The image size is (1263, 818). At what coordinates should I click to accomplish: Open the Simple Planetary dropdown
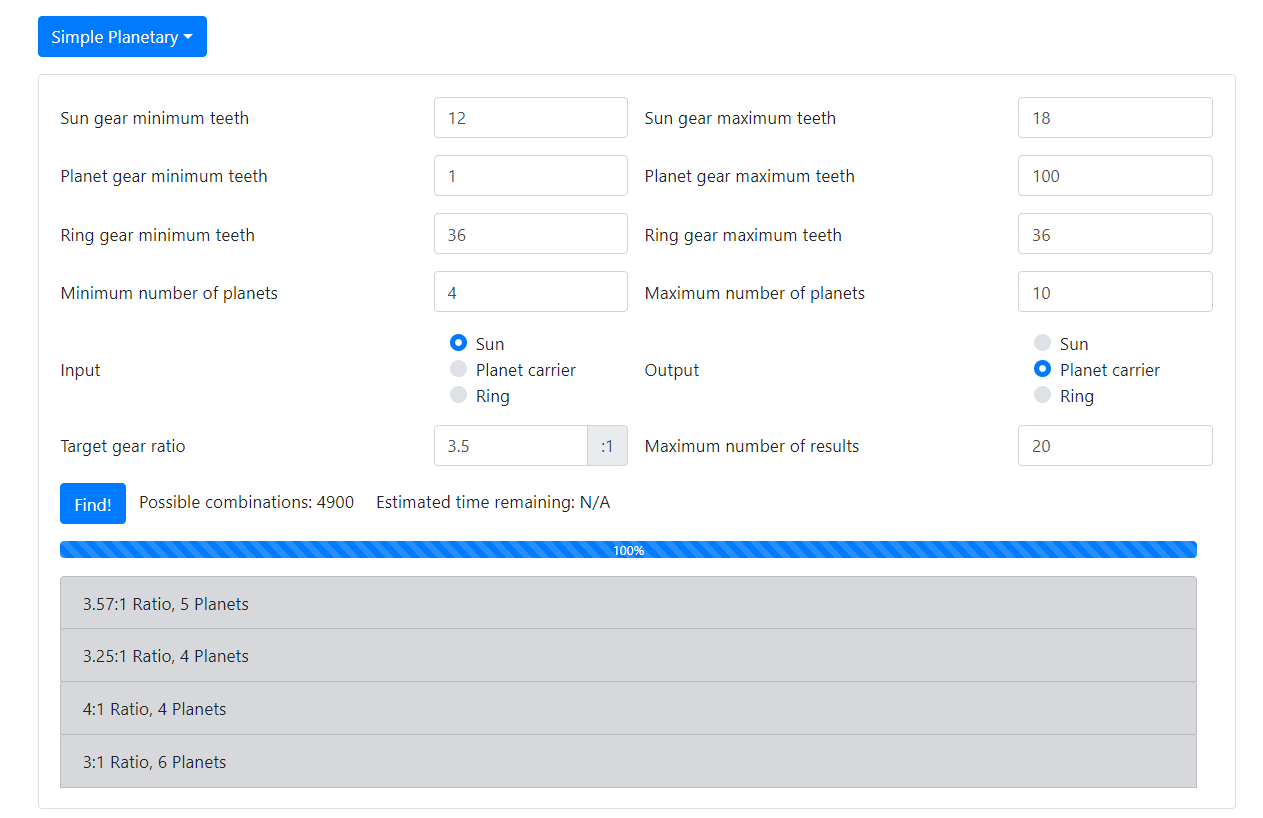click(122, 37)
